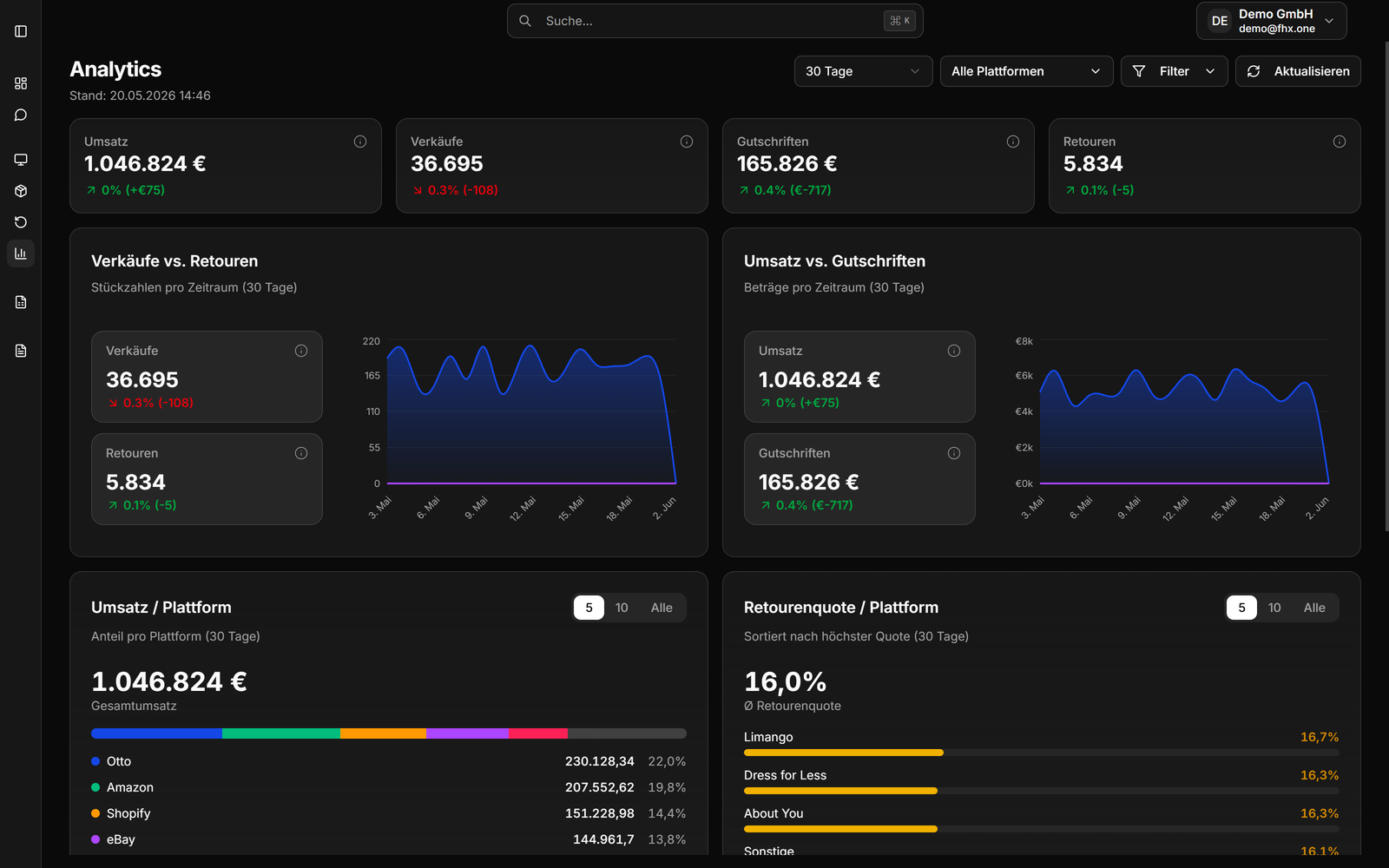Click the search magnifier icon
1389x868 pixels.
pyautogui.click(x=525, y=21)
